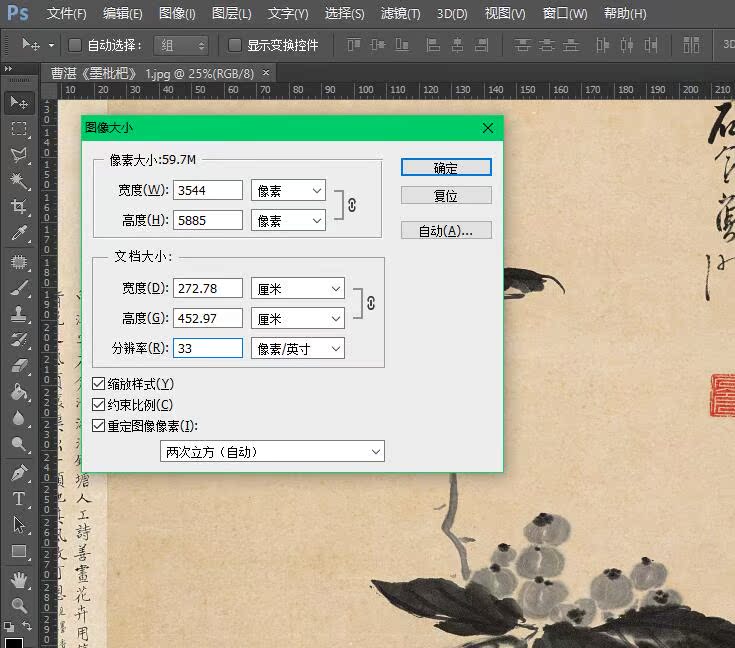The width and height of the screenshot is (735, 648).
Task: Select the Move tool in the toolbox
Action: tap(19, 103)
